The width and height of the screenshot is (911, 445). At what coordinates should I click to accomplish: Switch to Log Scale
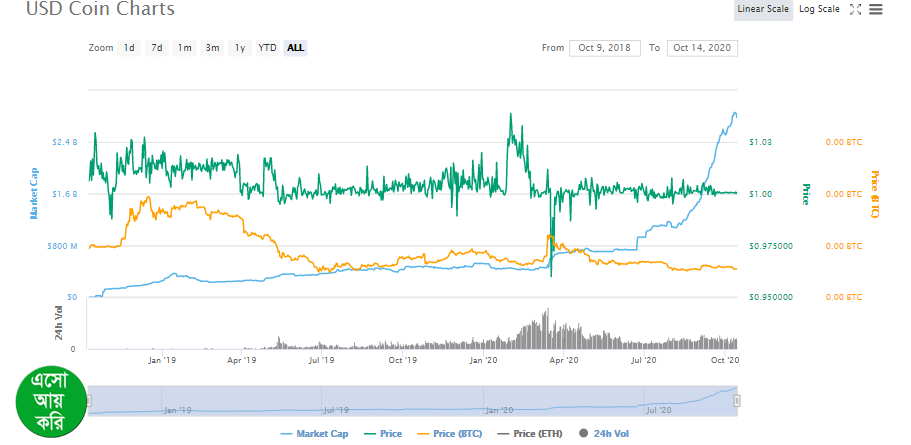pos(819,10)
